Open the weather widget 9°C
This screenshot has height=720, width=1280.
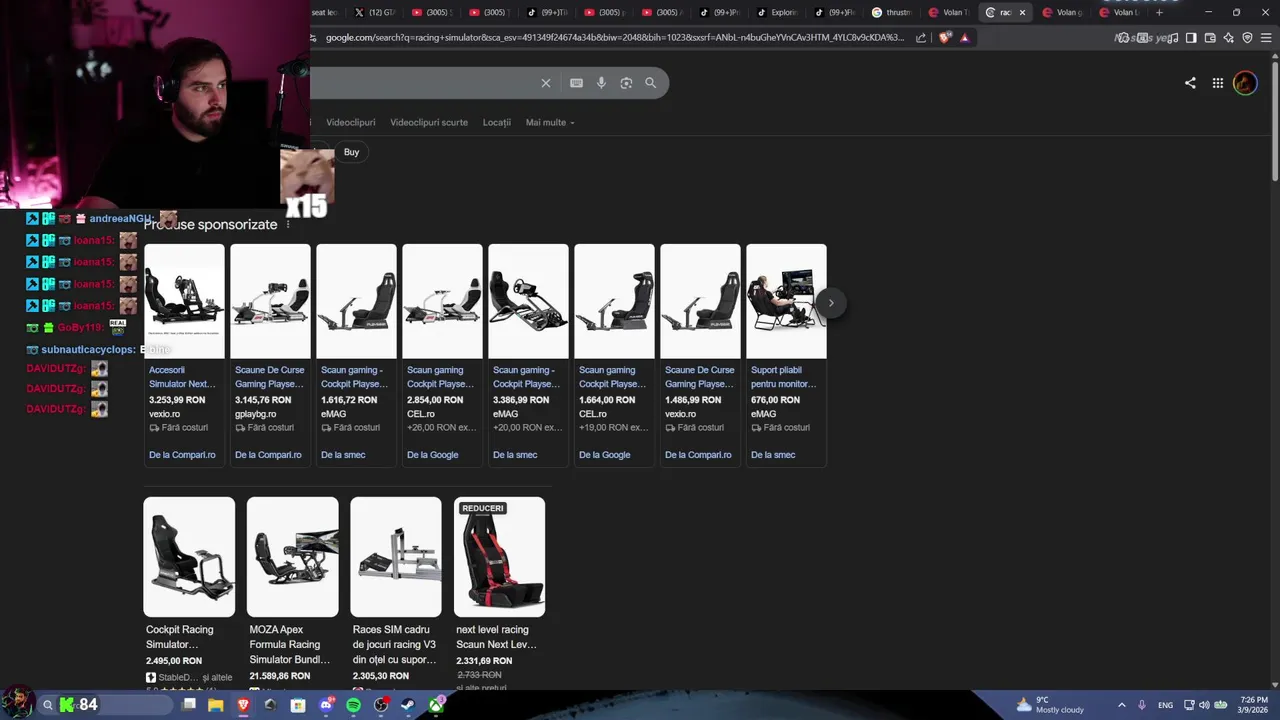[x=1050, y=705]
